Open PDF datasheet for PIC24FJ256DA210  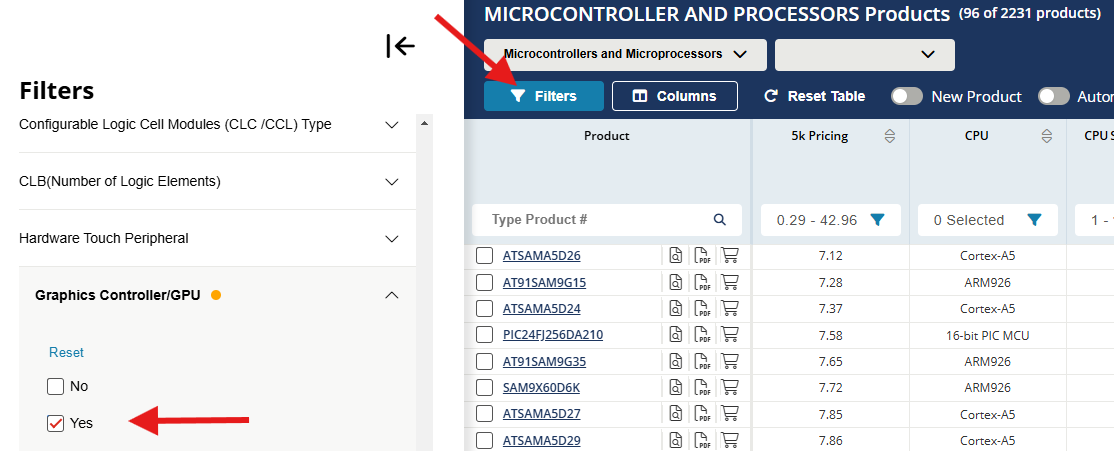[702, 335]
